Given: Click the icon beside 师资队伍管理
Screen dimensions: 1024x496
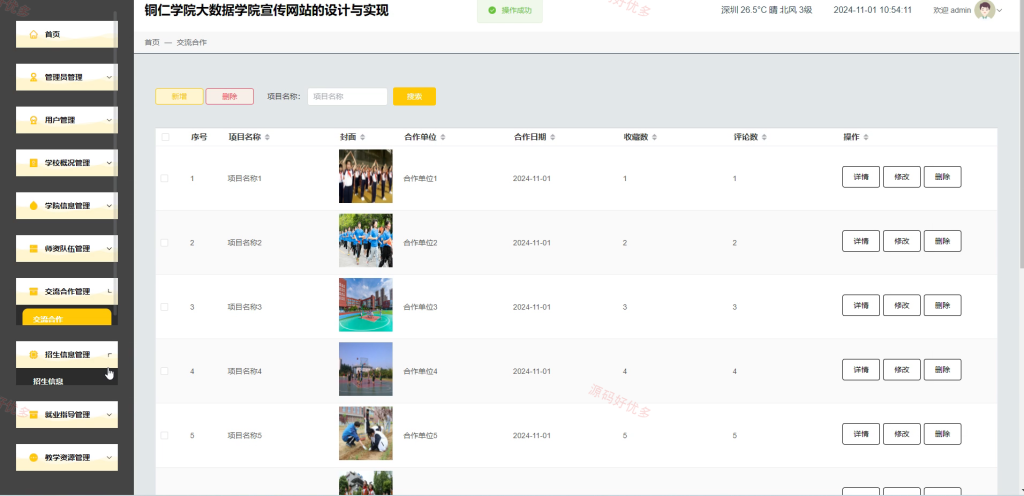Looking at the screenshot, I should (33, 249).
